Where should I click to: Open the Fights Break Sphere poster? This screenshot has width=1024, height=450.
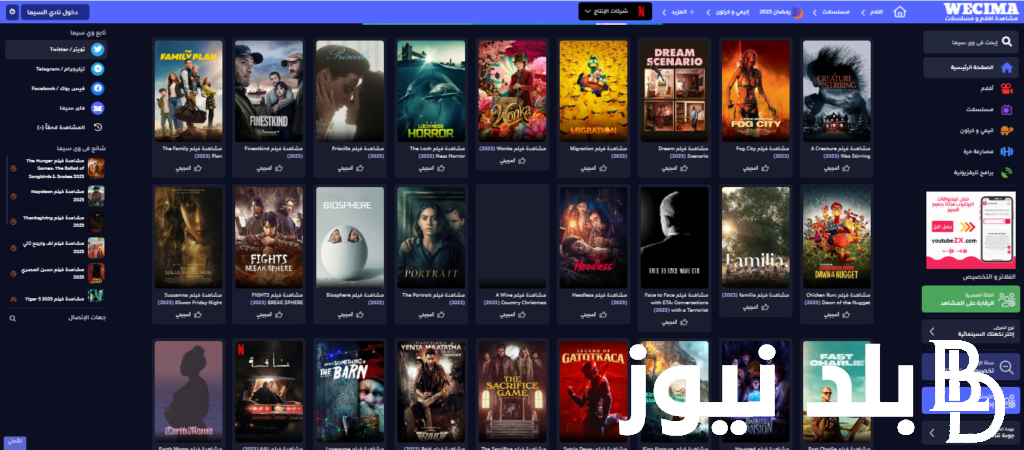[269, 237]
